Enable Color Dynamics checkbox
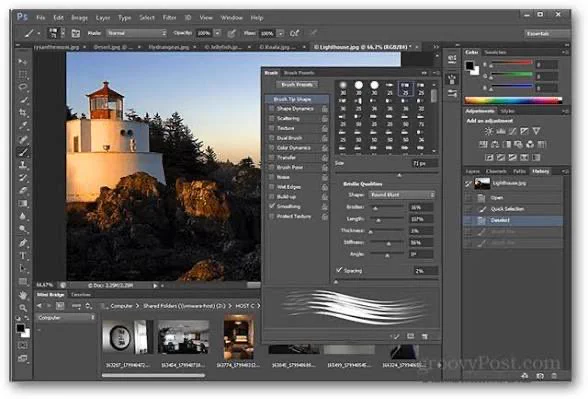The height and width of the screenshot is (399, 588). point(272,148)
